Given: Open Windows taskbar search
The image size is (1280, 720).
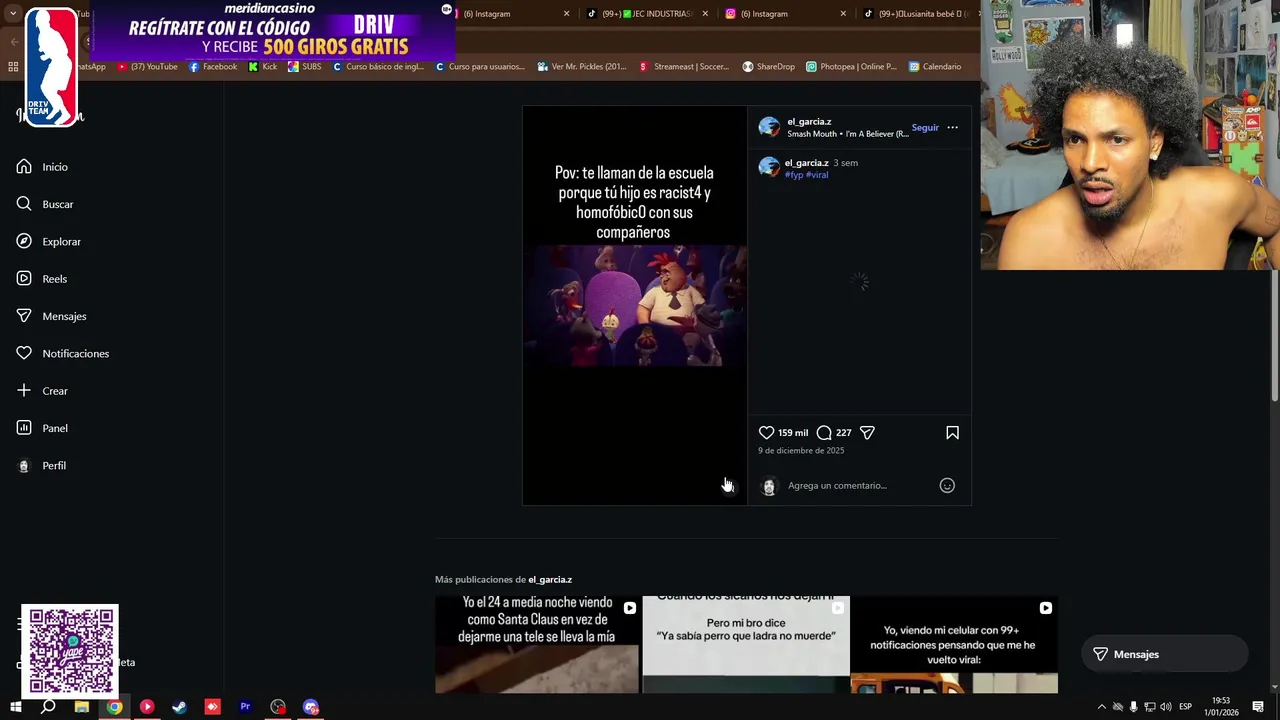Looking at the screenshot, I should 48,707.
